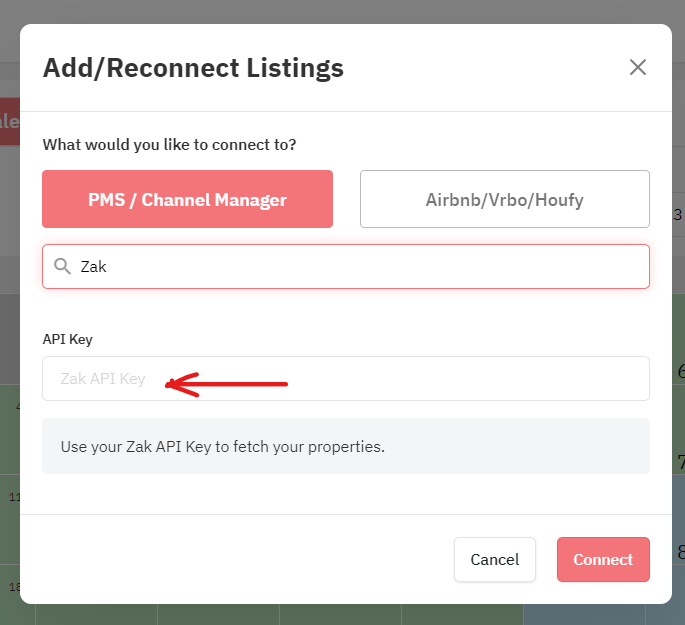Focus the search box containing Zak
685x625 pixels.
(346, 266)
